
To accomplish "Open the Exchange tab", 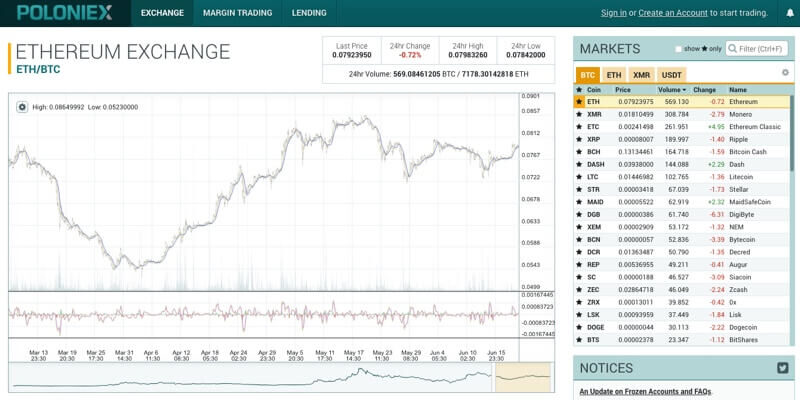I will 162,13.
